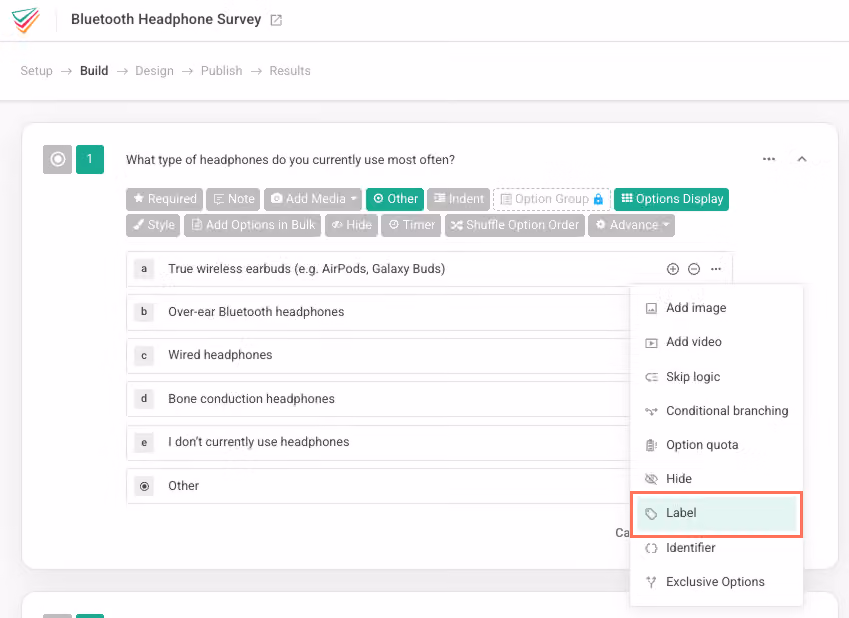Select Identifier menu entry
This screenshot has height=618, width=849.
(716, 548)
